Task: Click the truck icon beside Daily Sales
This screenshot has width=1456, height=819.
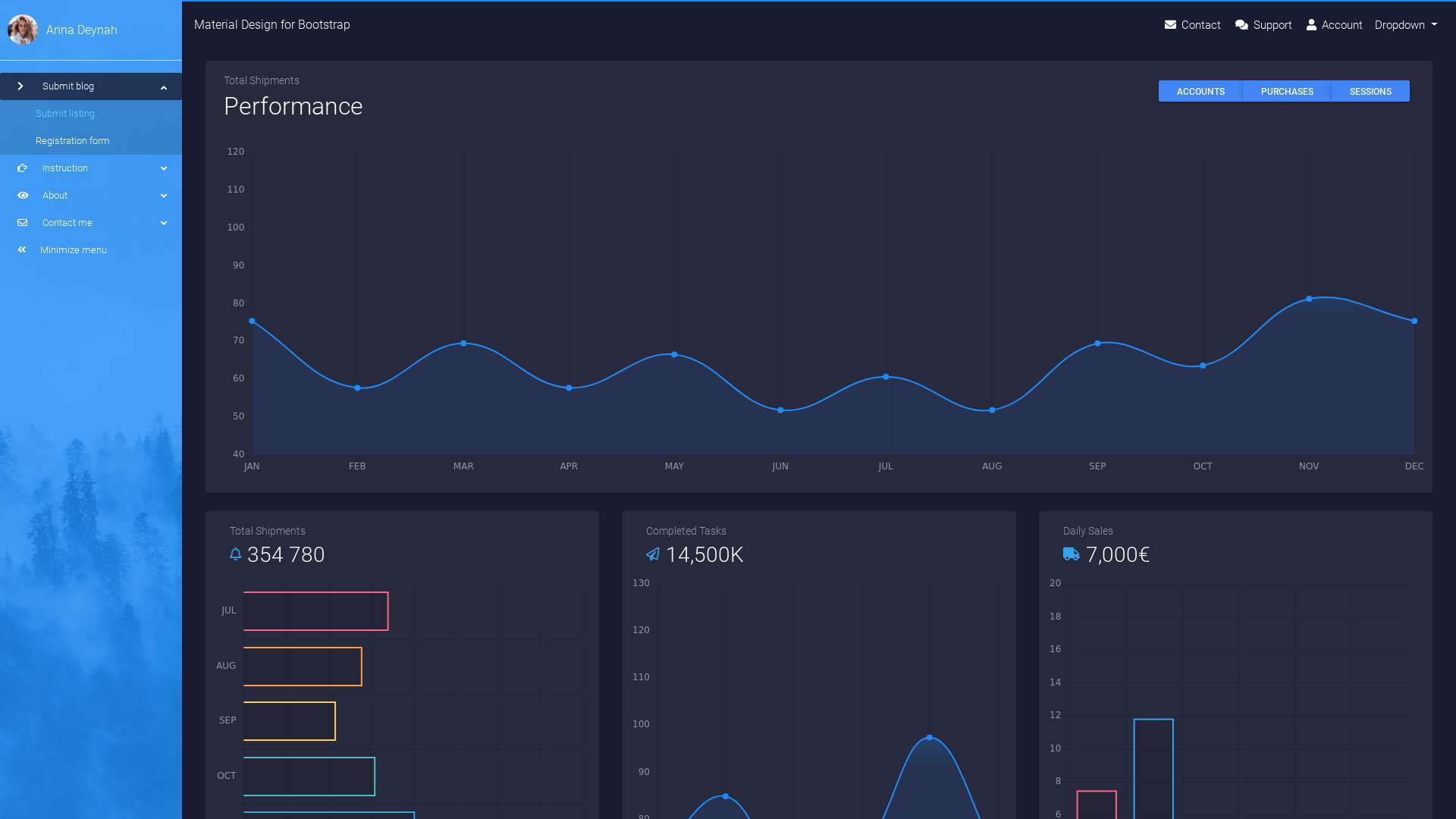Action: coord(1071,554)
